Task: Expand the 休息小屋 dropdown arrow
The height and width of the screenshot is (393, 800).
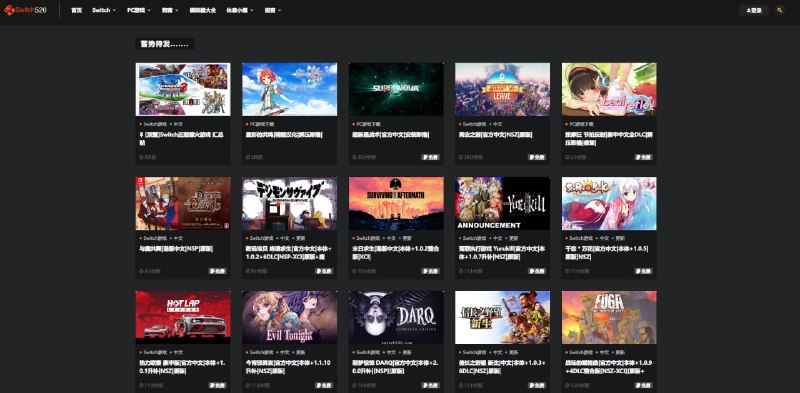Action: pos(252,10)
